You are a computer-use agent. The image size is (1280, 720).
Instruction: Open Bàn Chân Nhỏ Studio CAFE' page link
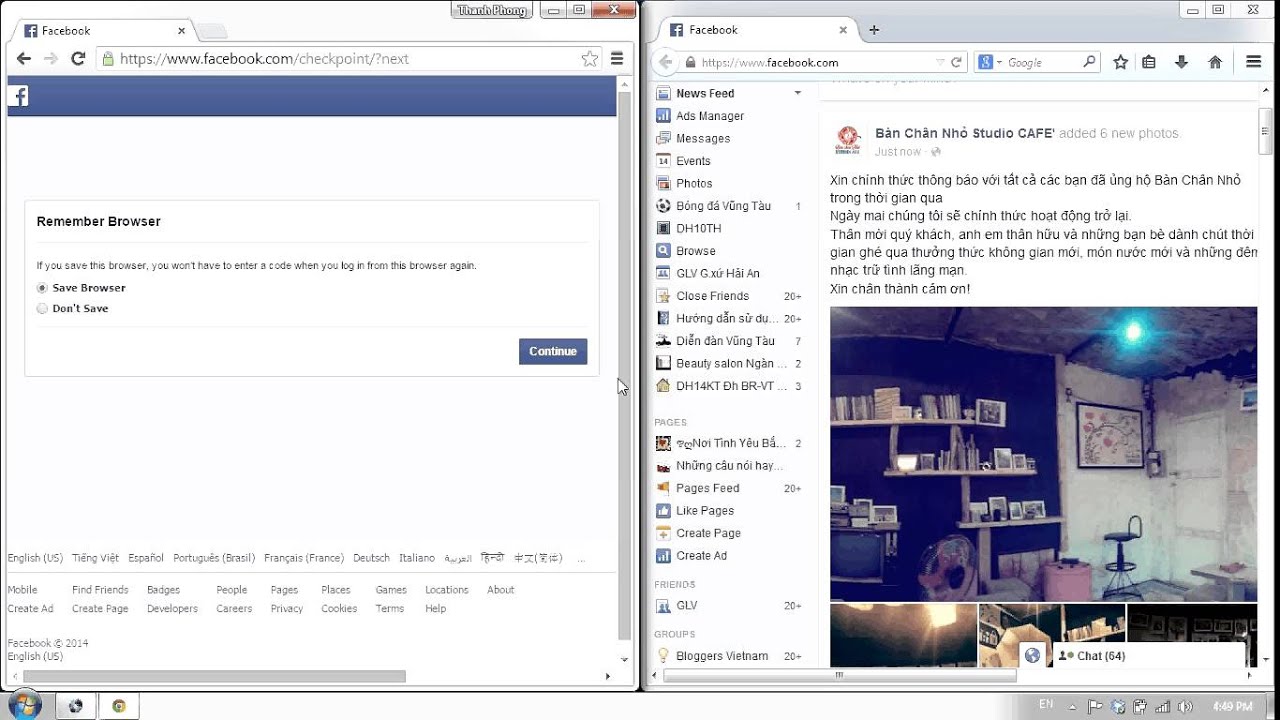point(966,133)
